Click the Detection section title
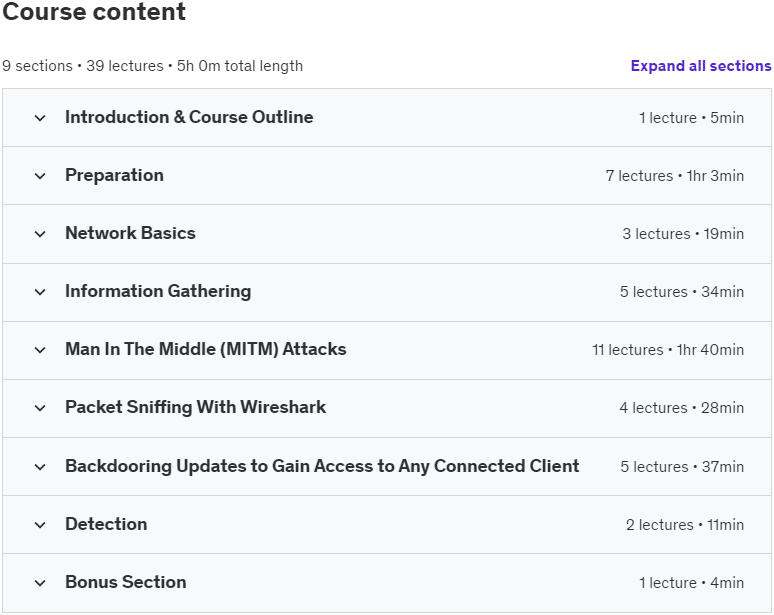 click(106, 524)
